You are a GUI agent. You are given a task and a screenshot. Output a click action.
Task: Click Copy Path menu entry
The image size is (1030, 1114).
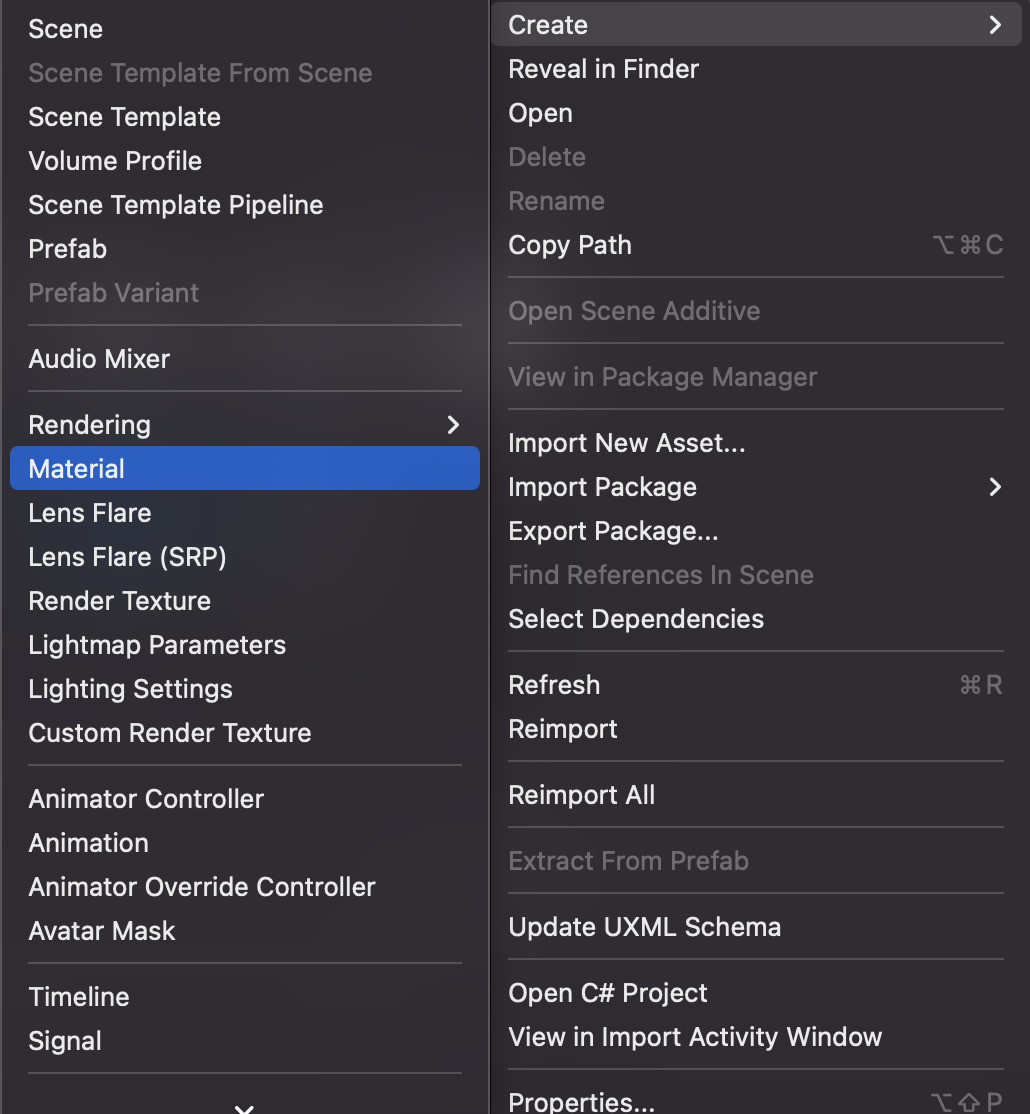[570, 245]
